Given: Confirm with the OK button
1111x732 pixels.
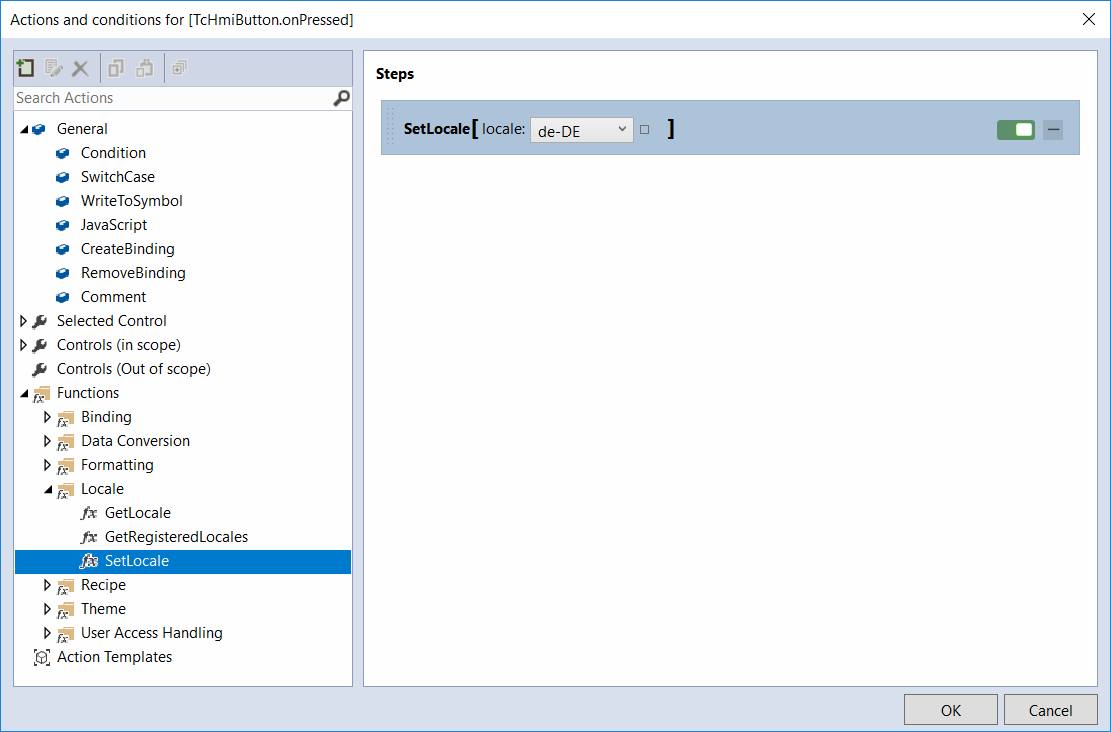Looking at the screenshot, I should (950, 710).
